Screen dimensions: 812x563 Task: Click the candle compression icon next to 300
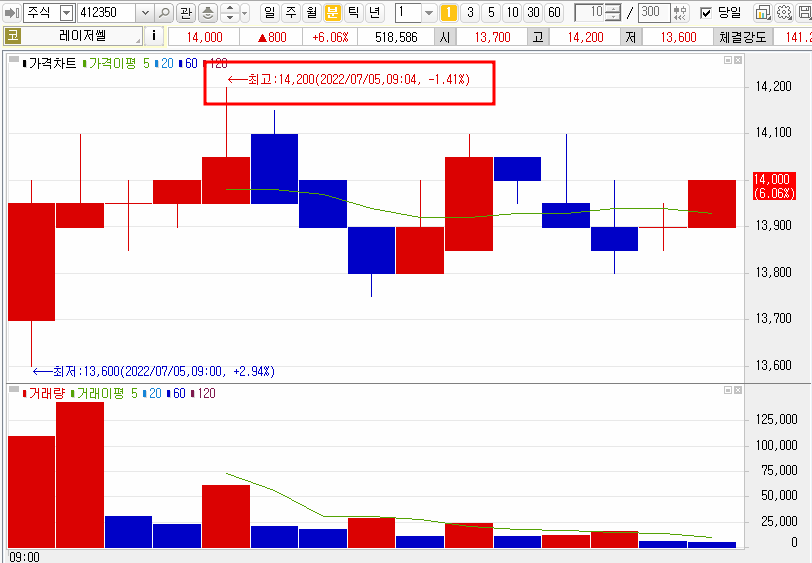[680, 12]
